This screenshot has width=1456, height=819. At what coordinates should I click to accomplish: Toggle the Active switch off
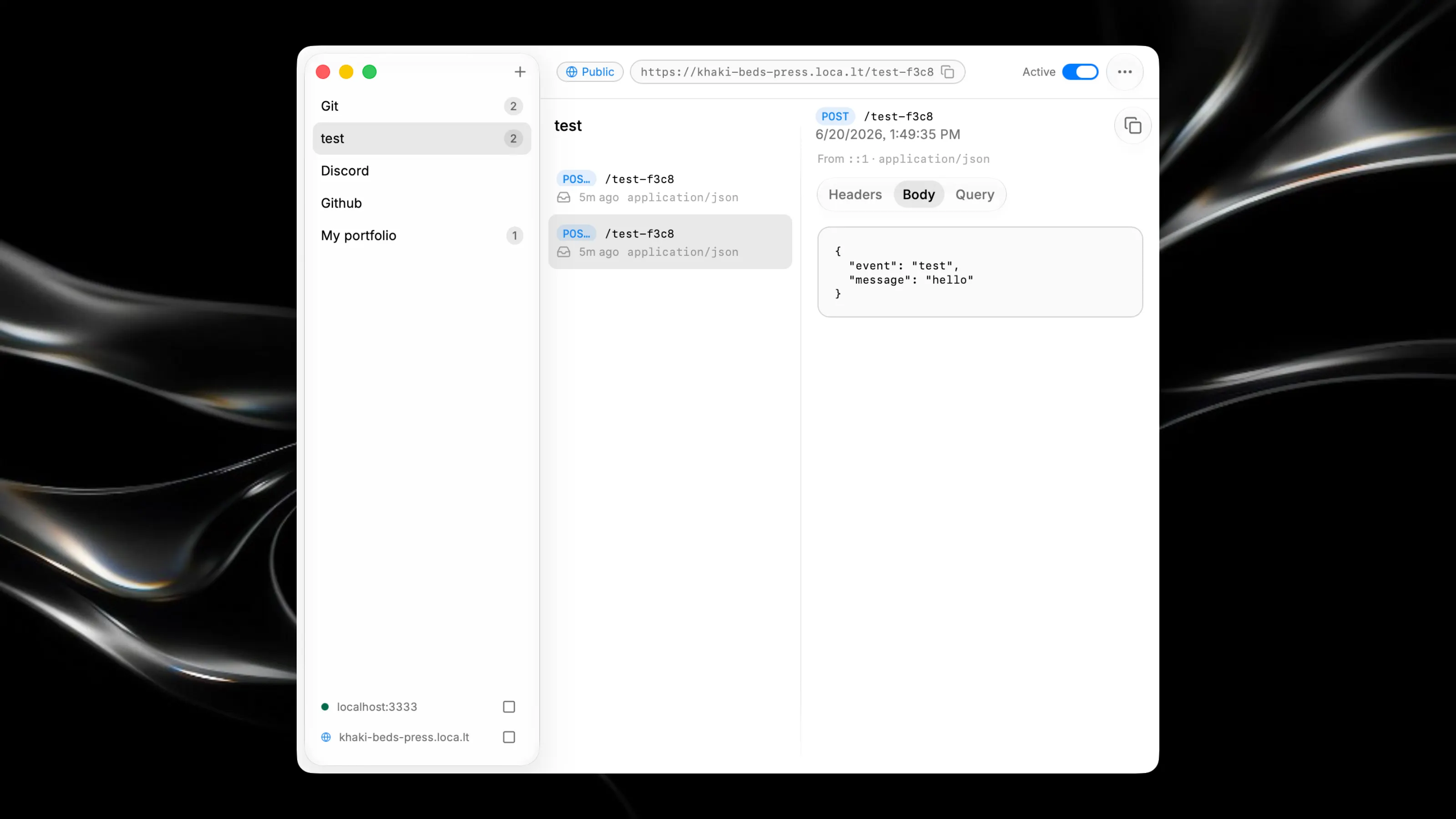pyautogui.click(x=1080, y=72)
